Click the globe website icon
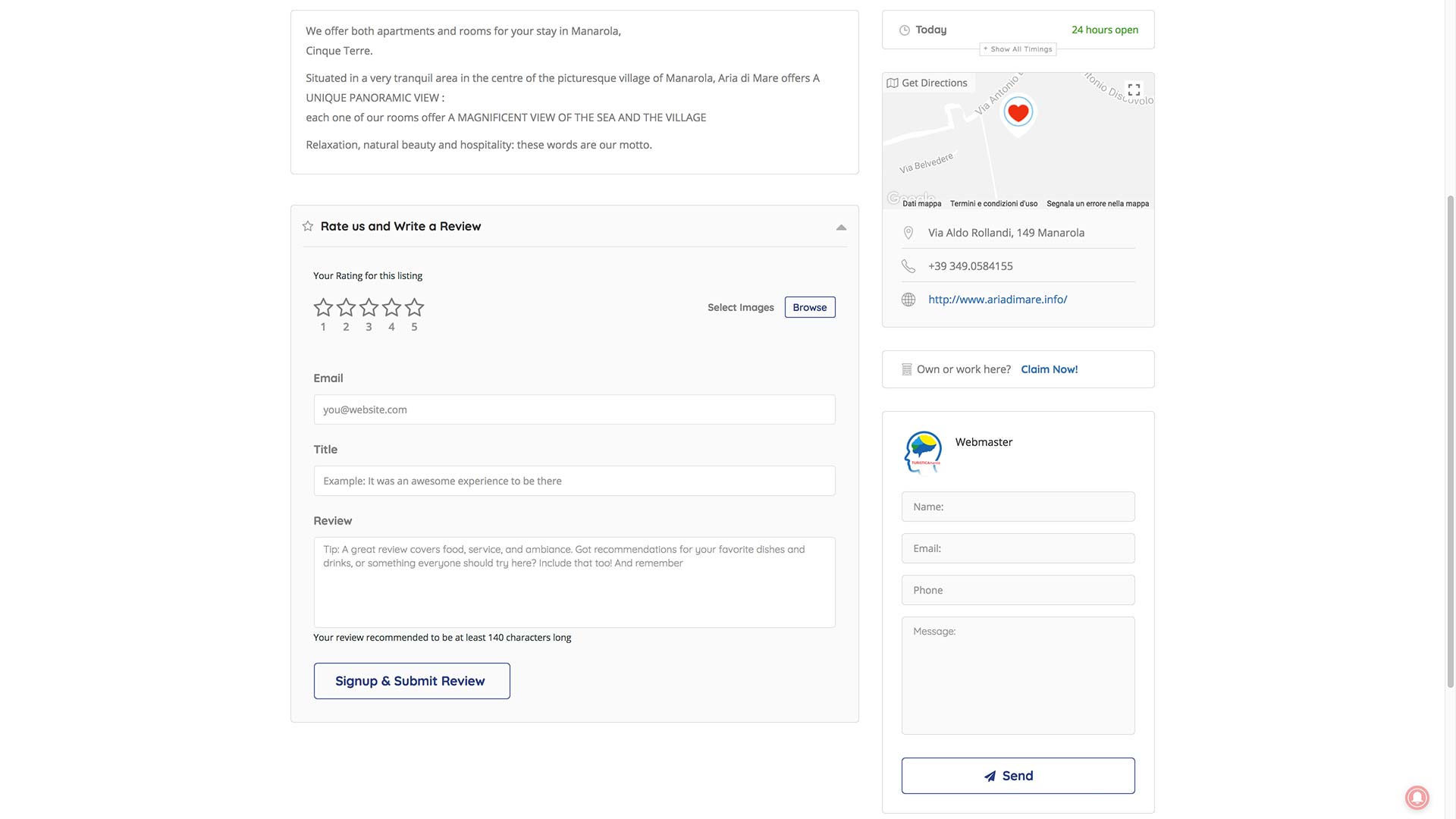The image size is (1456, 819). [908, 300]
